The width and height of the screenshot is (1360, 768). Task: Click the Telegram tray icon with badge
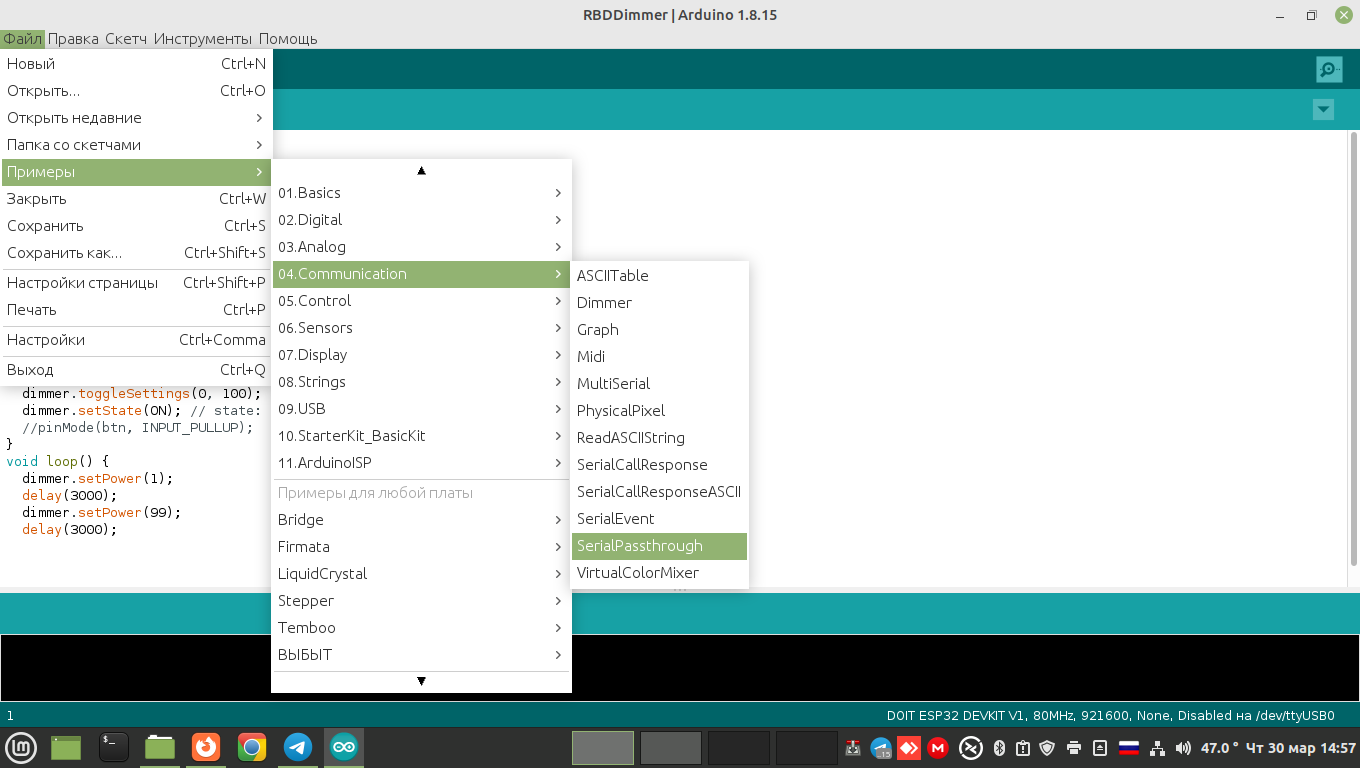click(881, 747)
